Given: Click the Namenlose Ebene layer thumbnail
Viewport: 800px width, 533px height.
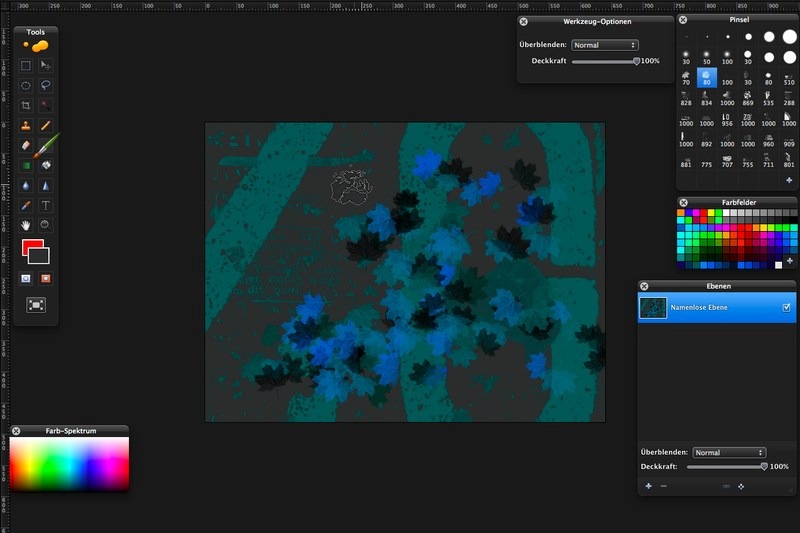Looking at the screenshot, I should pyautogui.click(x=653, y=308).
